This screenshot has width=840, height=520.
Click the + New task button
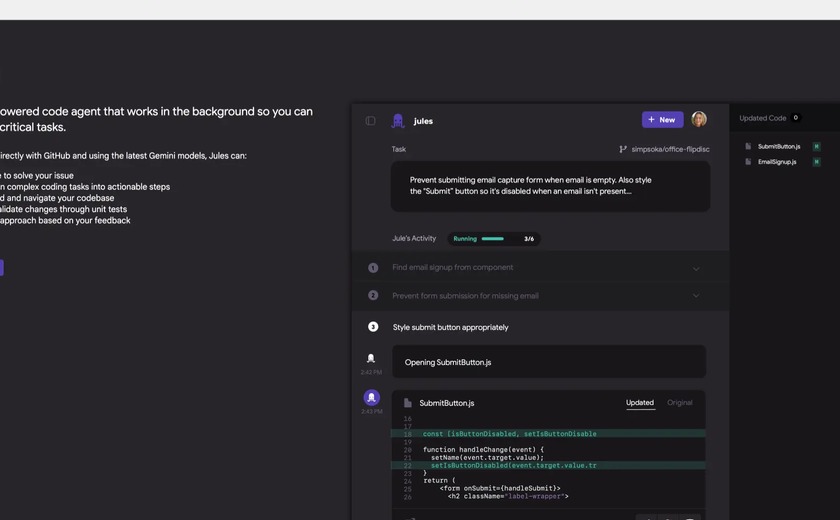point(662,120)
